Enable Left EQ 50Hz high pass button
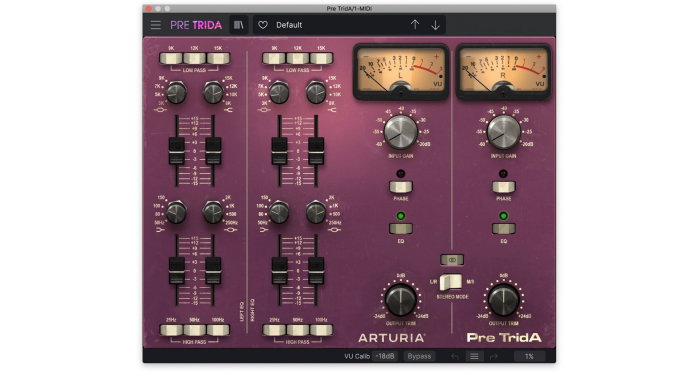The height and width of the screenshot is (372, 700). pos(194,330)
